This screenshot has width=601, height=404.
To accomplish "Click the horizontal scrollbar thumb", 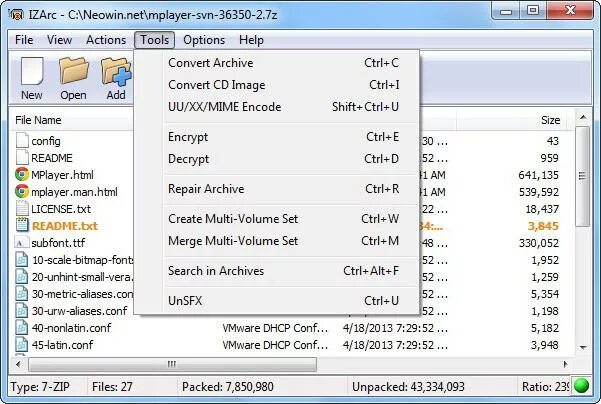I will [x=172, y=364].
